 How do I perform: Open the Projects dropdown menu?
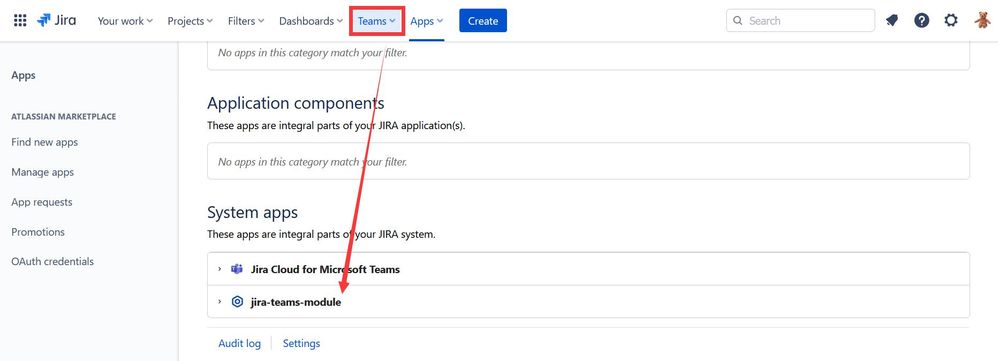[190, 21]
